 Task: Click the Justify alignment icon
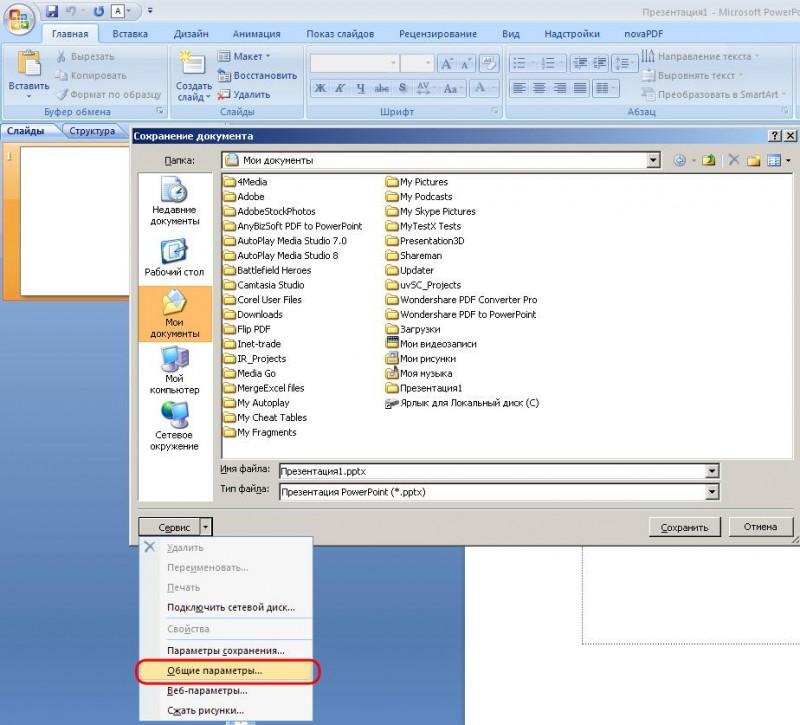(580, 88)
